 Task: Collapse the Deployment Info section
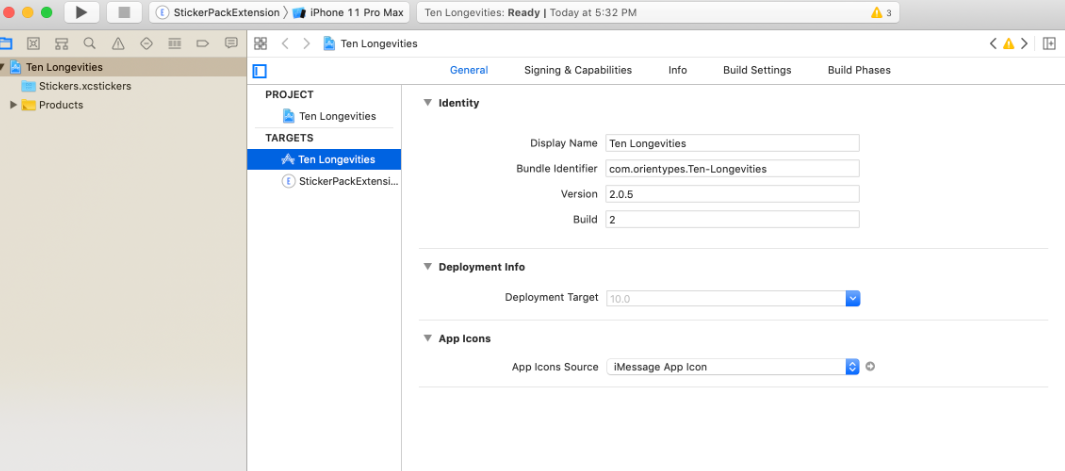pyautogui.click(x=427, y=266)
